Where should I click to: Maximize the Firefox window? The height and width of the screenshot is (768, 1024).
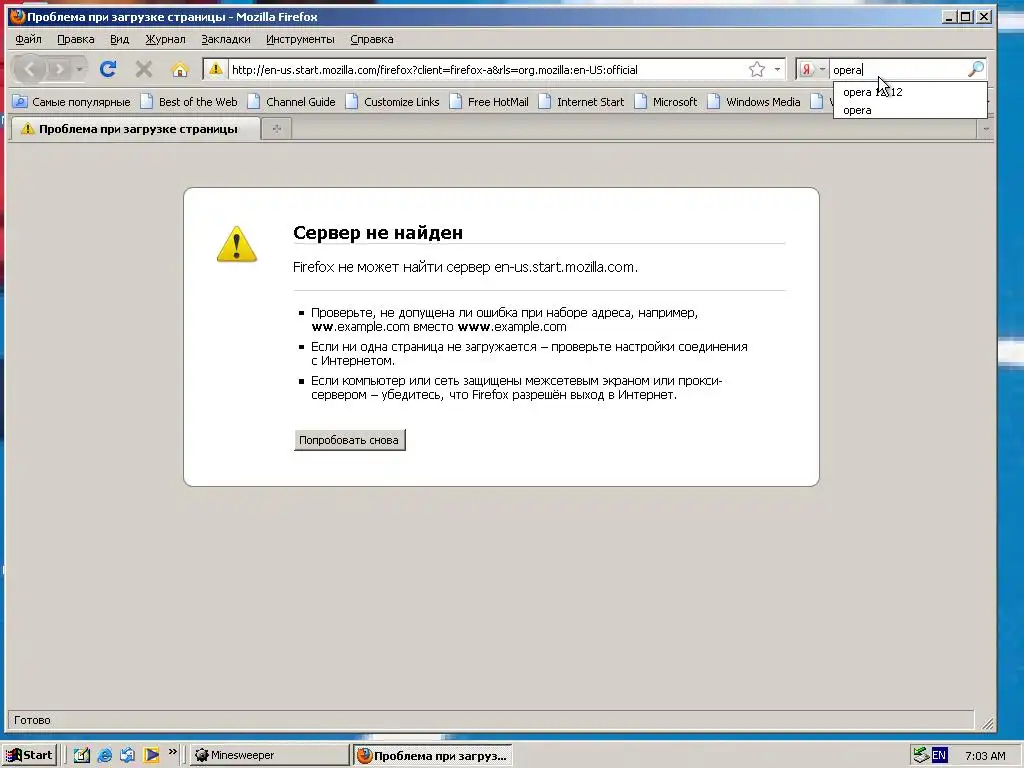click(966, 16)
